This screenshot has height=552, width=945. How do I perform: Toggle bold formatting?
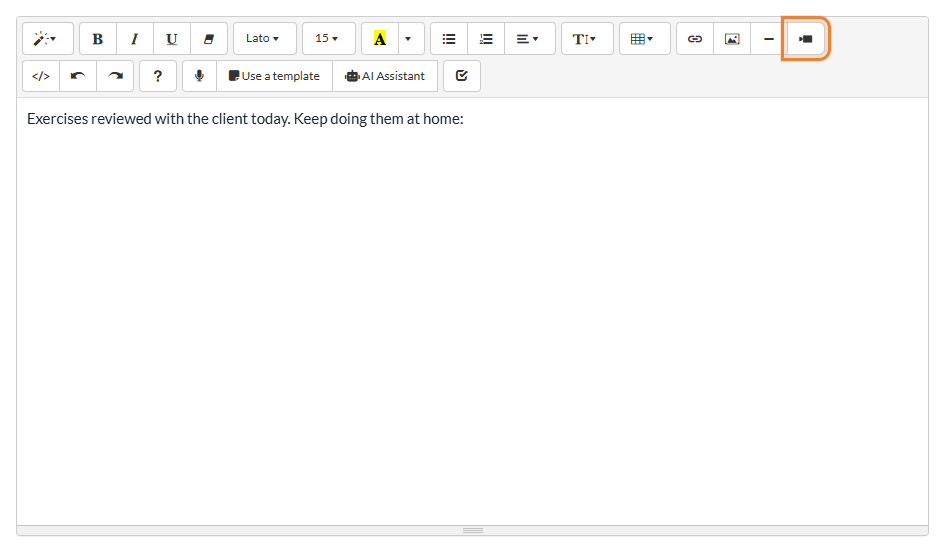(x=98, y=39)
